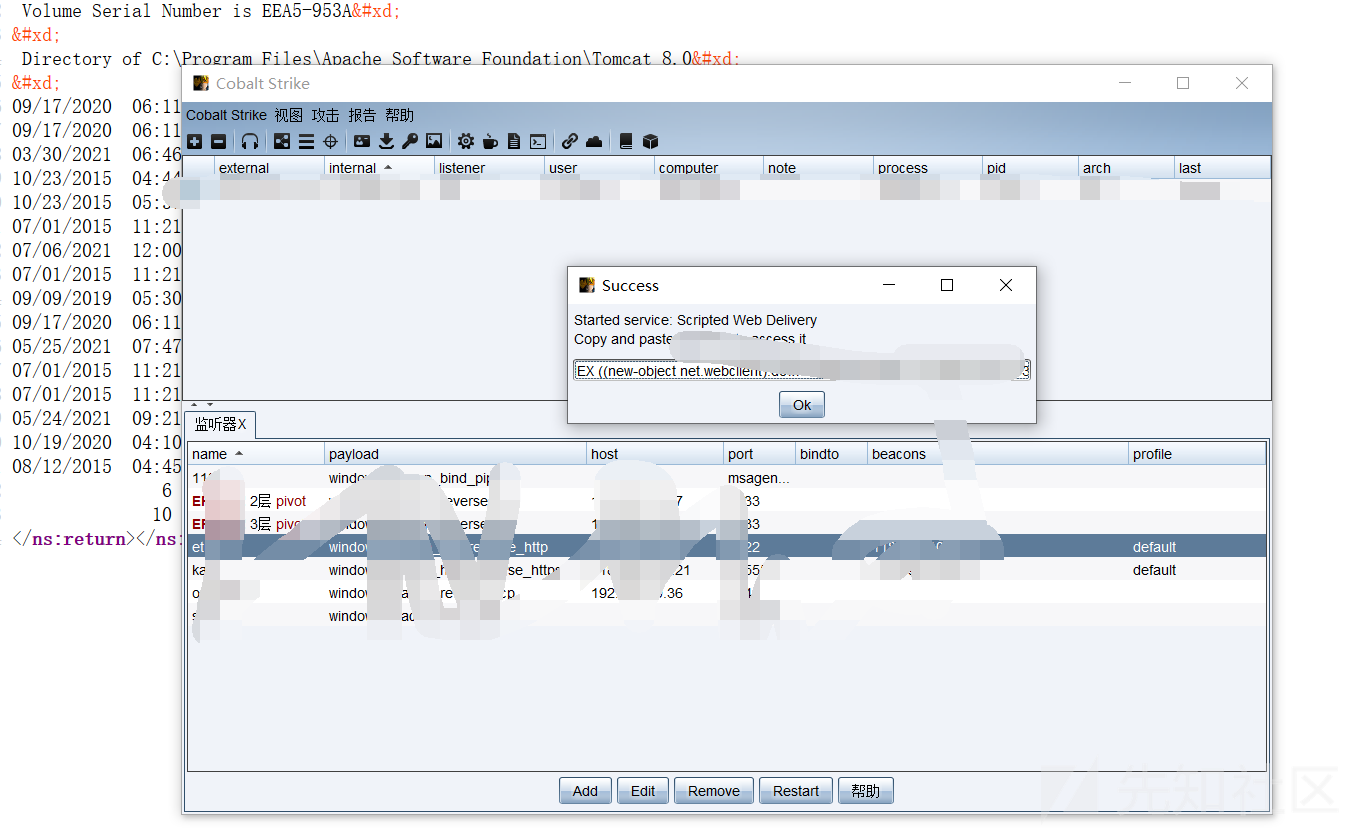View keystrokes using the key icon
1362x831 pixels.
pyautogui.click(x=410, y=141)
